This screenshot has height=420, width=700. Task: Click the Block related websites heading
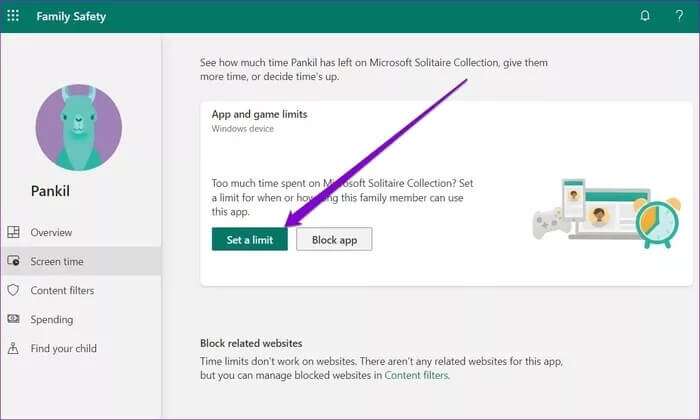(251, 343)
